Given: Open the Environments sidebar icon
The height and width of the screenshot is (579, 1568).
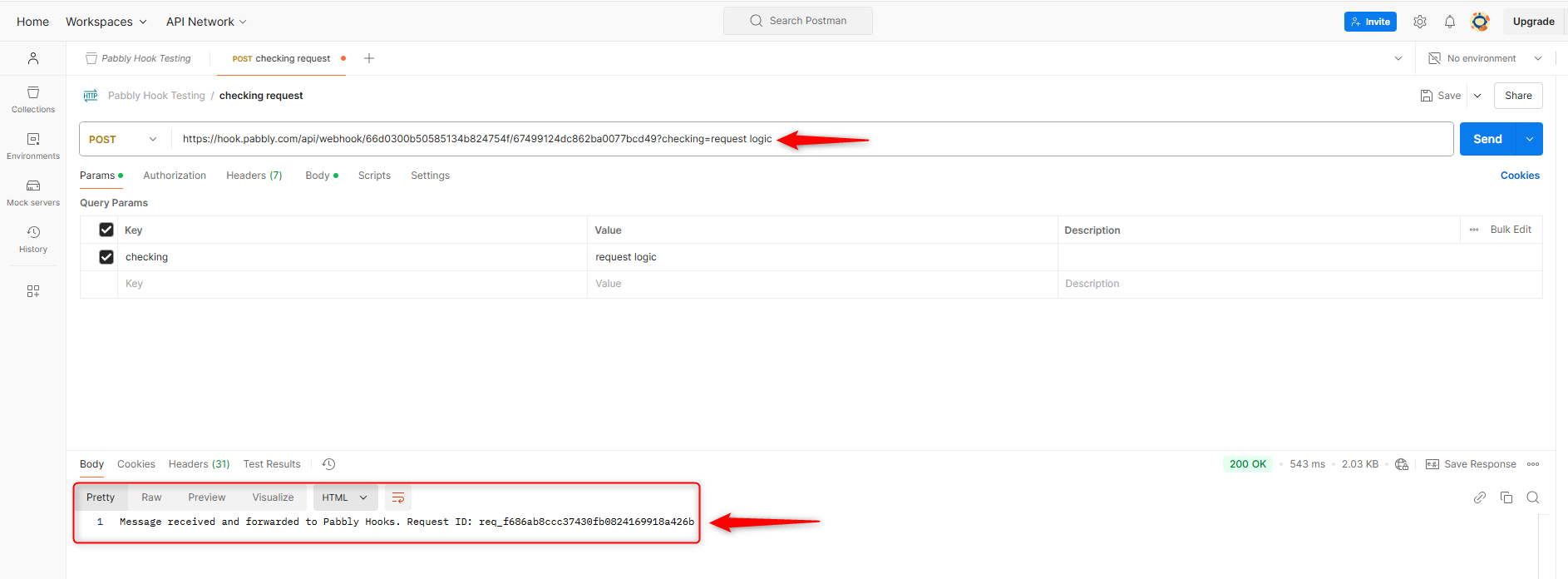Looking at the screenshot, I should tap(33, 146).
